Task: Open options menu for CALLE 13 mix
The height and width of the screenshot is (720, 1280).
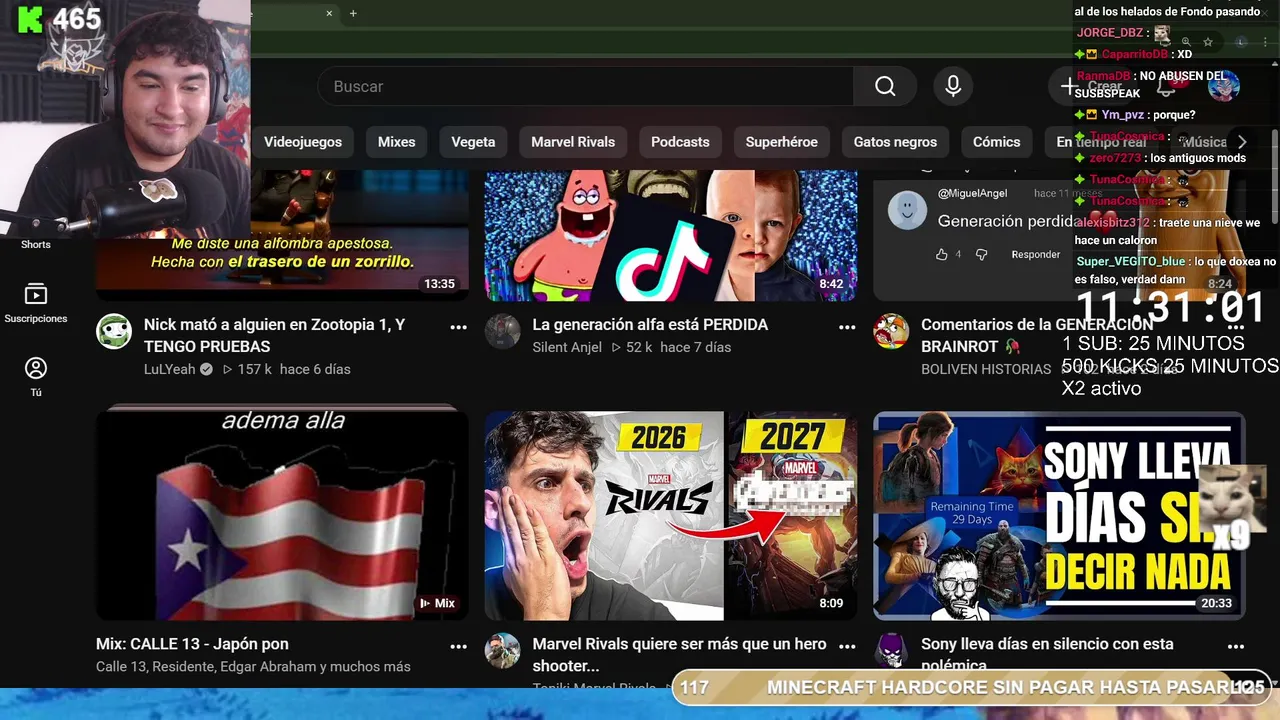Action: [458, 646]
